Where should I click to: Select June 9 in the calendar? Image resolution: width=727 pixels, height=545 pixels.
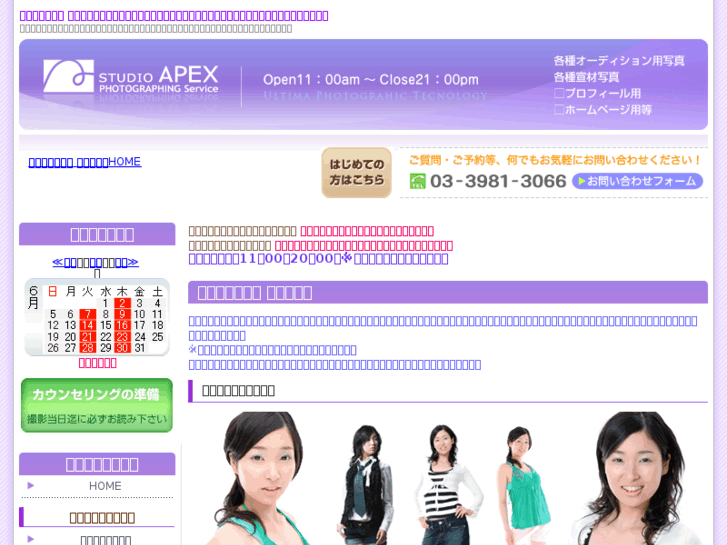(122, 314)
